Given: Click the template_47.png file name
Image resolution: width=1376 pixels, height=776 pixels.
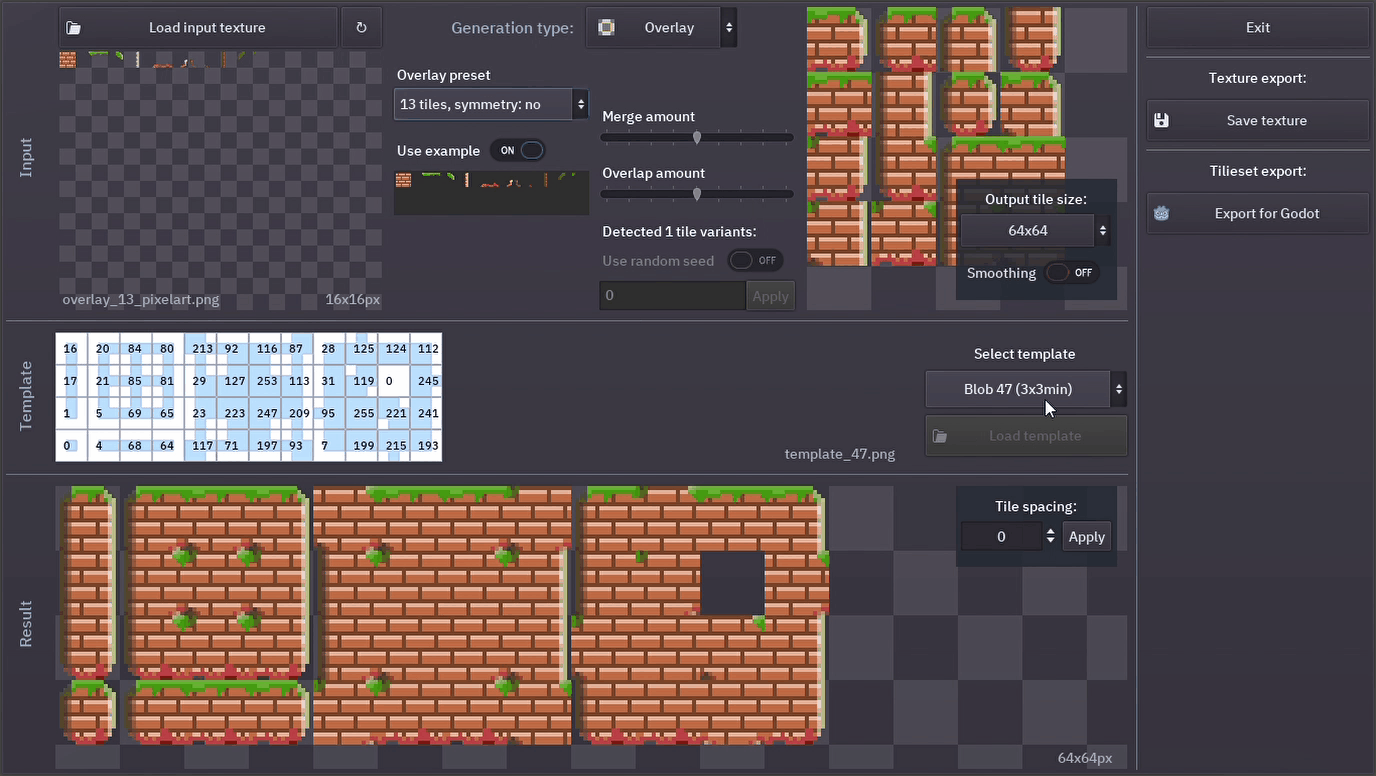Looking at the screenshot, I should 840,454.
